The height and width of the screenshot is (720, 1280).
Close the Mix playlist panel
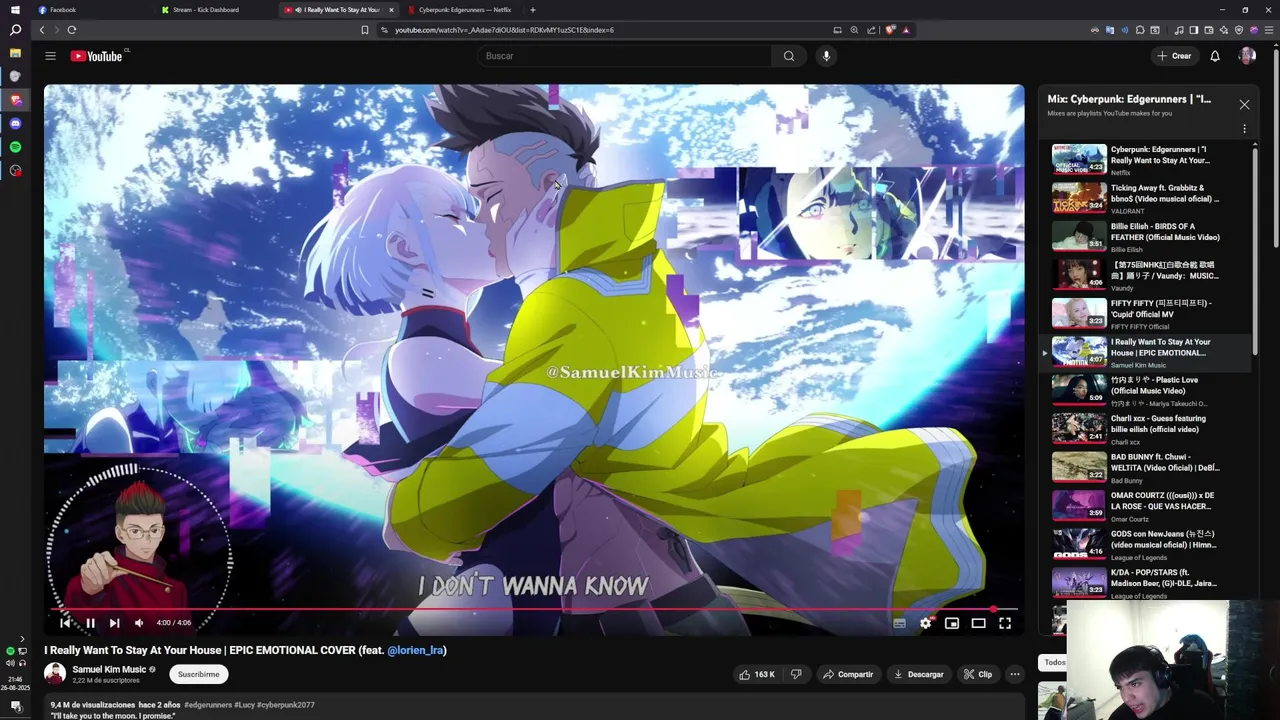tap(1244, 105)
